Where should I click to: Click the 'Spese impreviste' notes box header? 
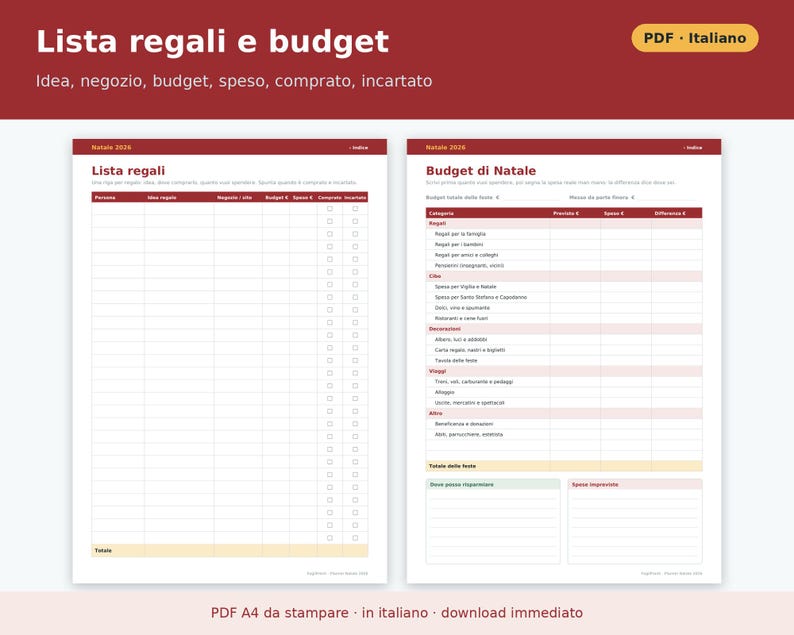coord(635,485)
